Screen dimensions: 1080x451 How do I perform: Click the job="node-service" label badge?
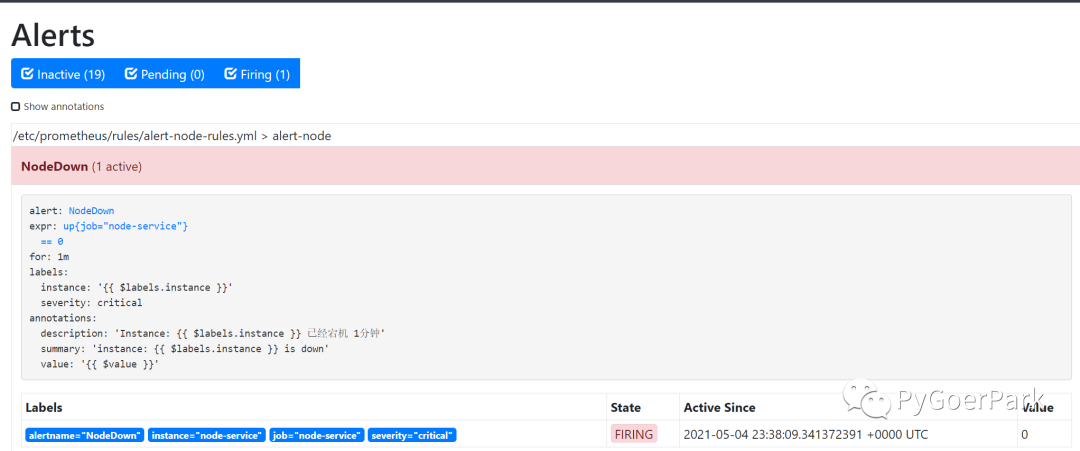click(x=316, y=435)
